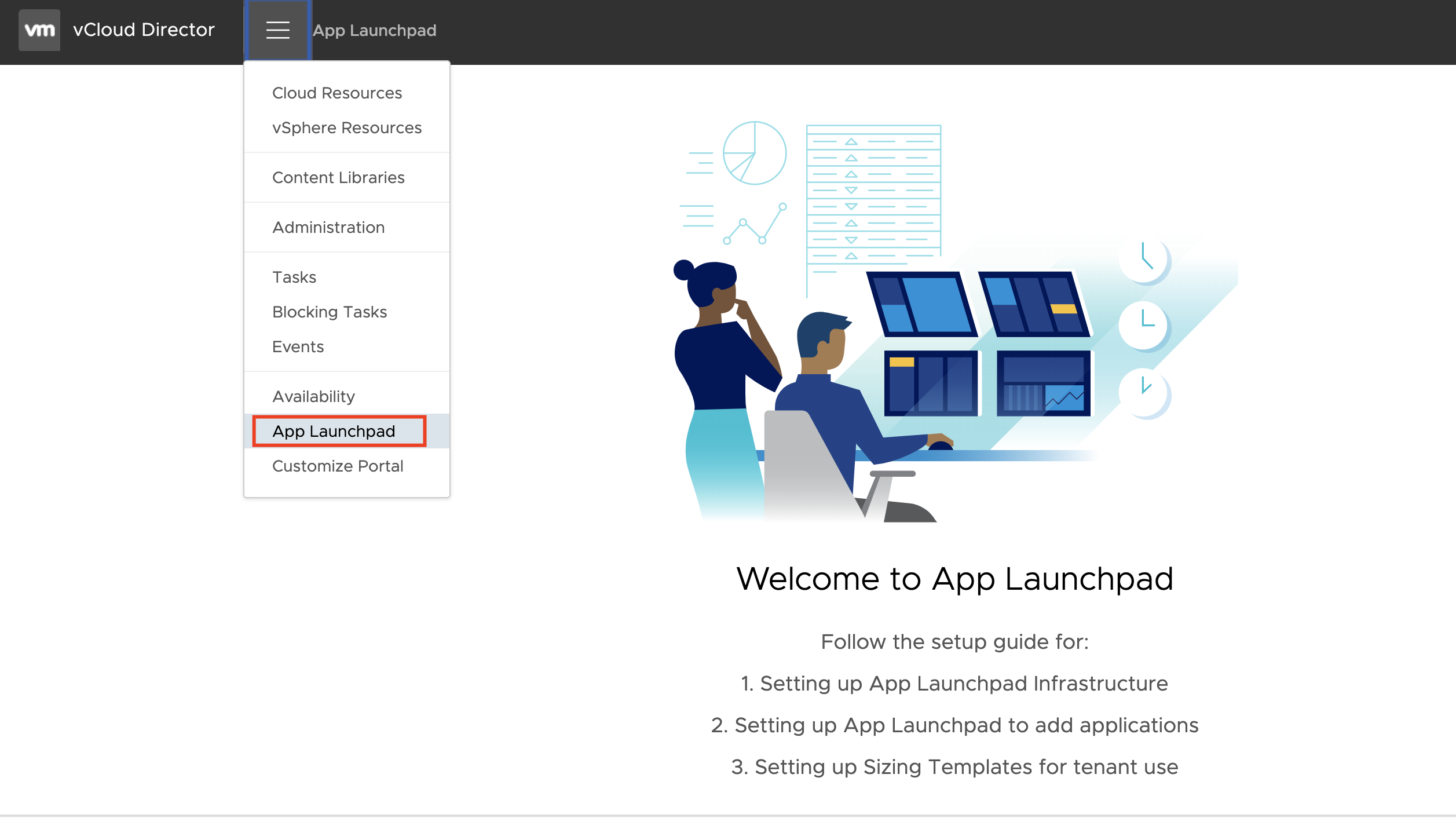Click the VMware vm logo icon
This screenshot has height=818, width=1456.
39,30
